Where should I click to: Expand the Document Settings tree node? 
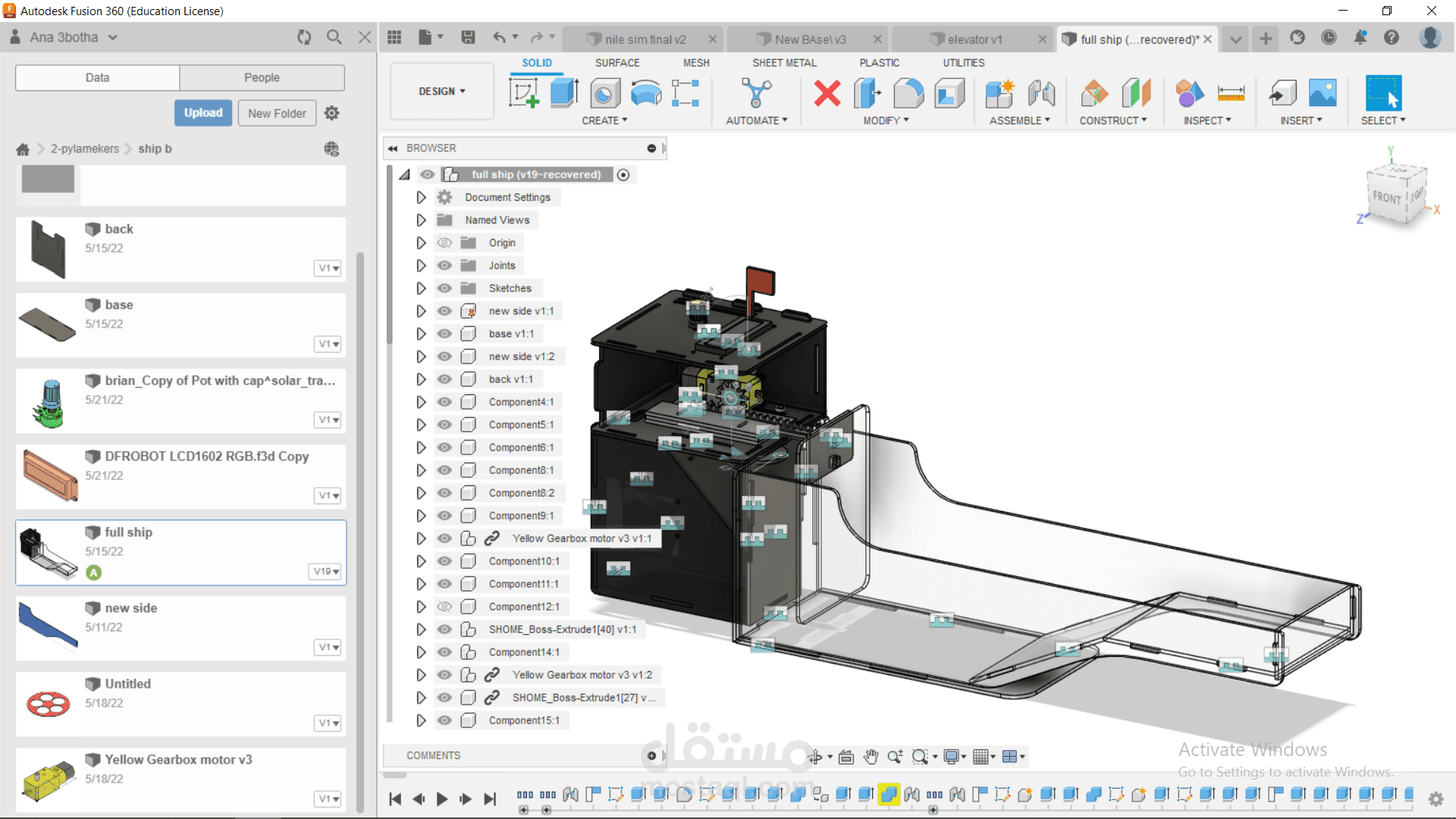pos(421,197)
